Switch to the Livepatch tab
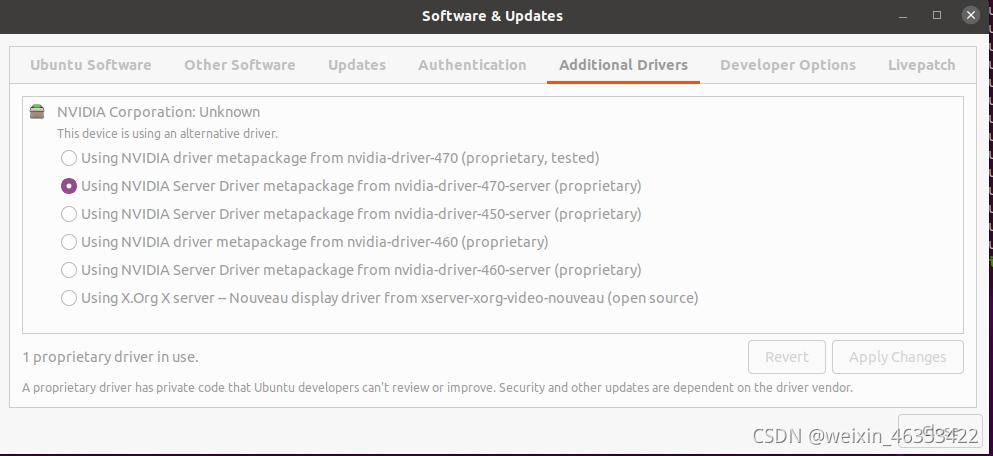Viewport: 993px width, 456px height. pos(921,65)
